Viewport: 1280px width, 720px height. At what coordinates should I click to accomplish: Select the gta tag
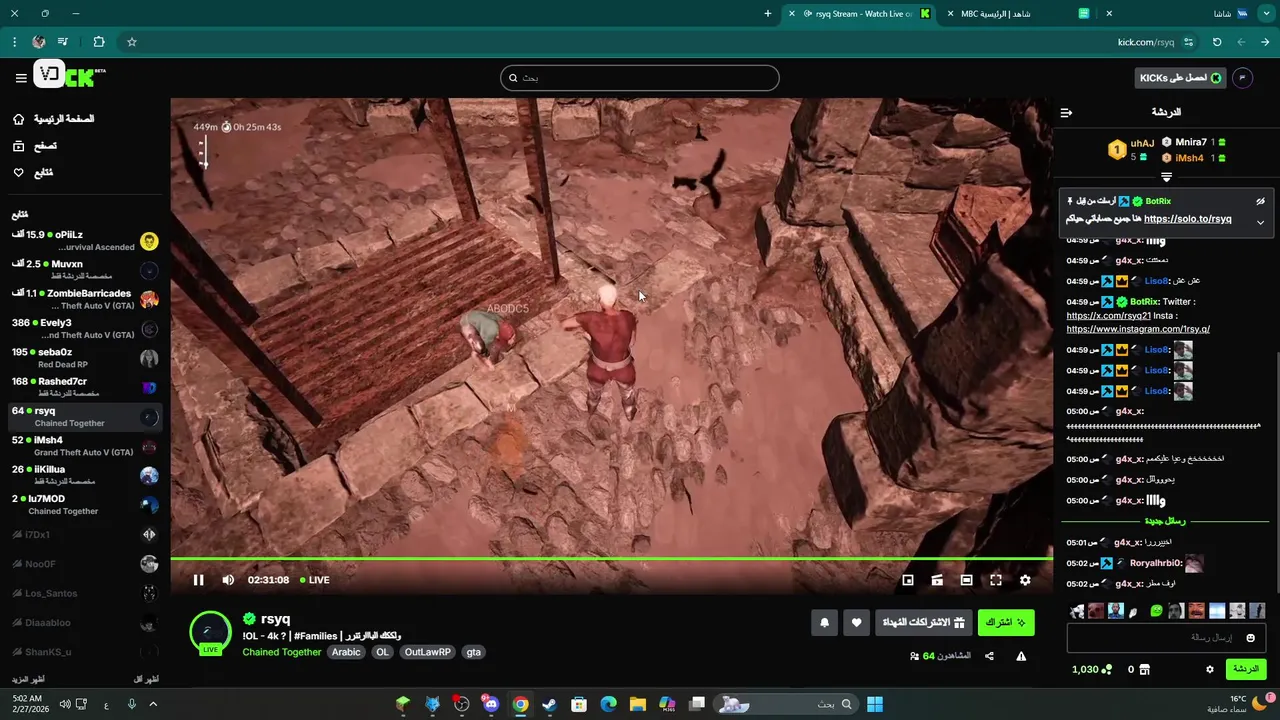[x=473, y=652]
